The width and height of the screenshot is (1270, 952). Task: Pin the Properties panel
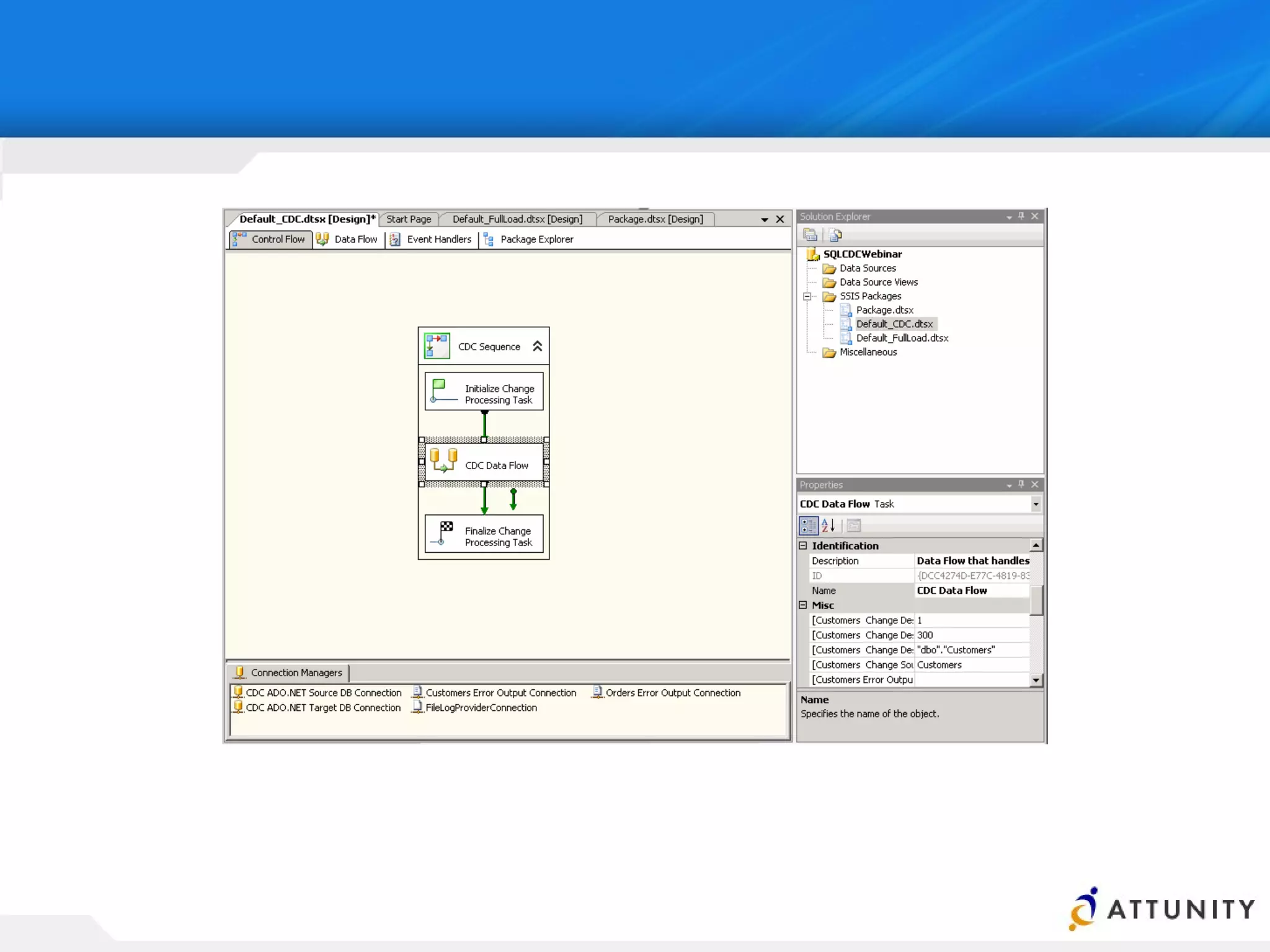(x=1021, y=485)
